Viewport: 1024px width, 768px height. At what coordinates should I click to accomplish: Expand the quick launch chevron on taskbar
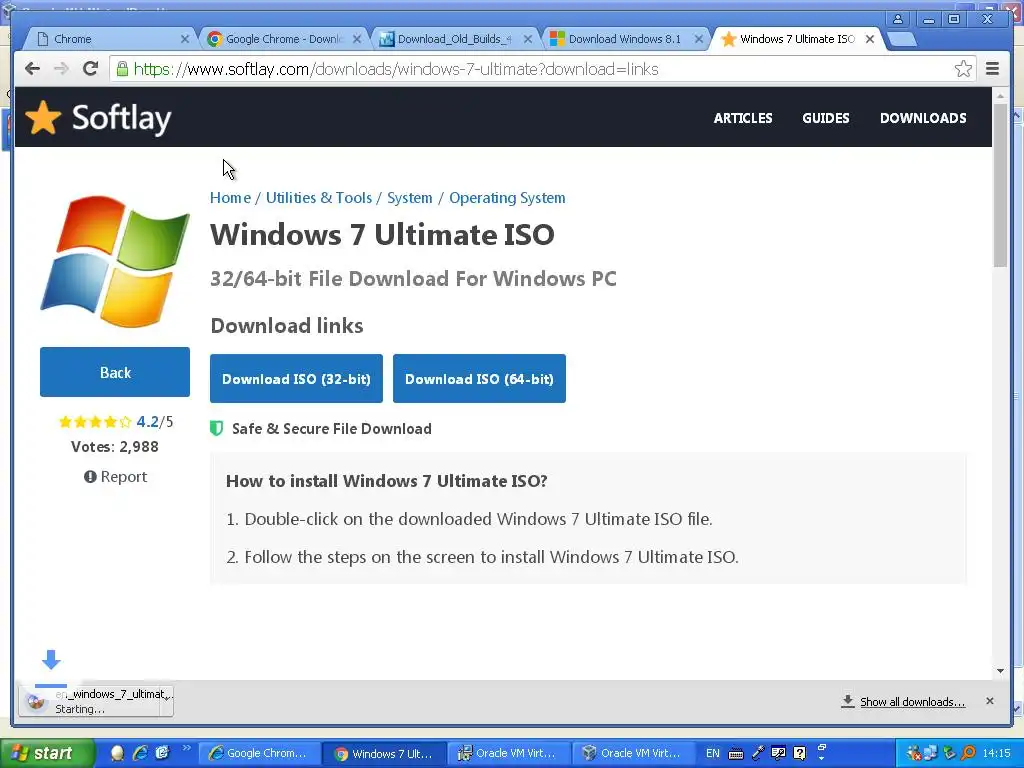pos(186,748)
